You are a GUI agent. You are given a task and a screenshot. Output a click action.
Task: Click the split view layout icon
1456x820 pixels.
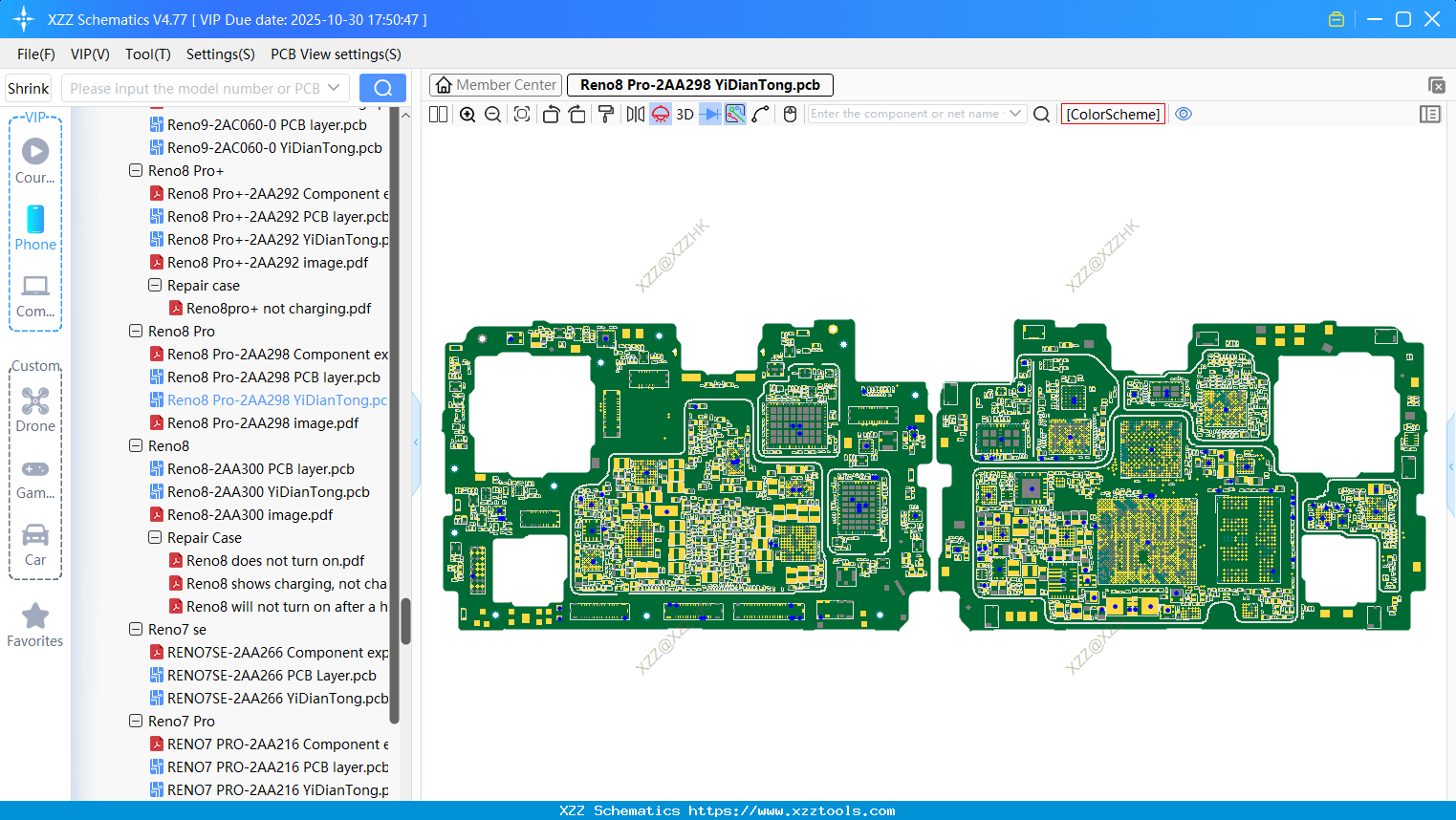pos(439,115)
